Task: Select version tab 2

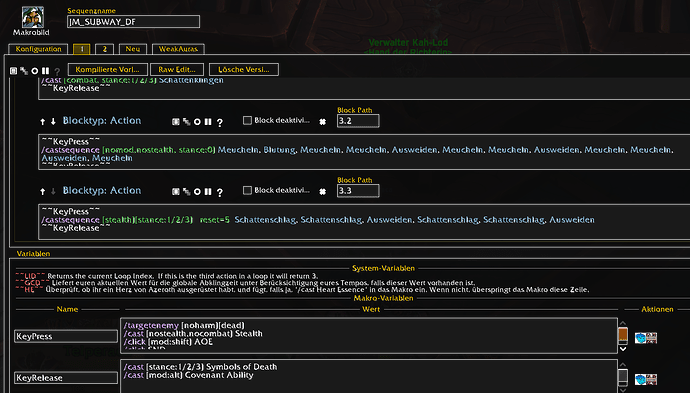Action: 105,49
